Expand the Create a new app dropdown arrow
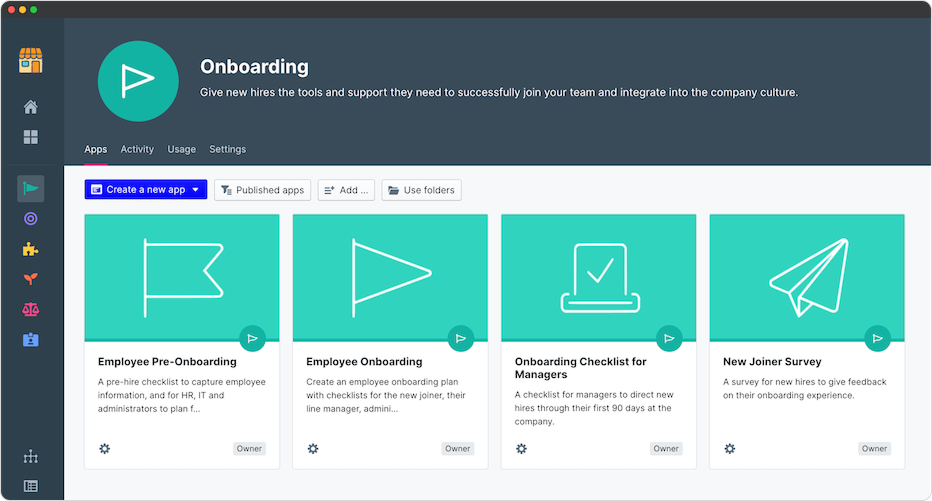 pos(196,190)
